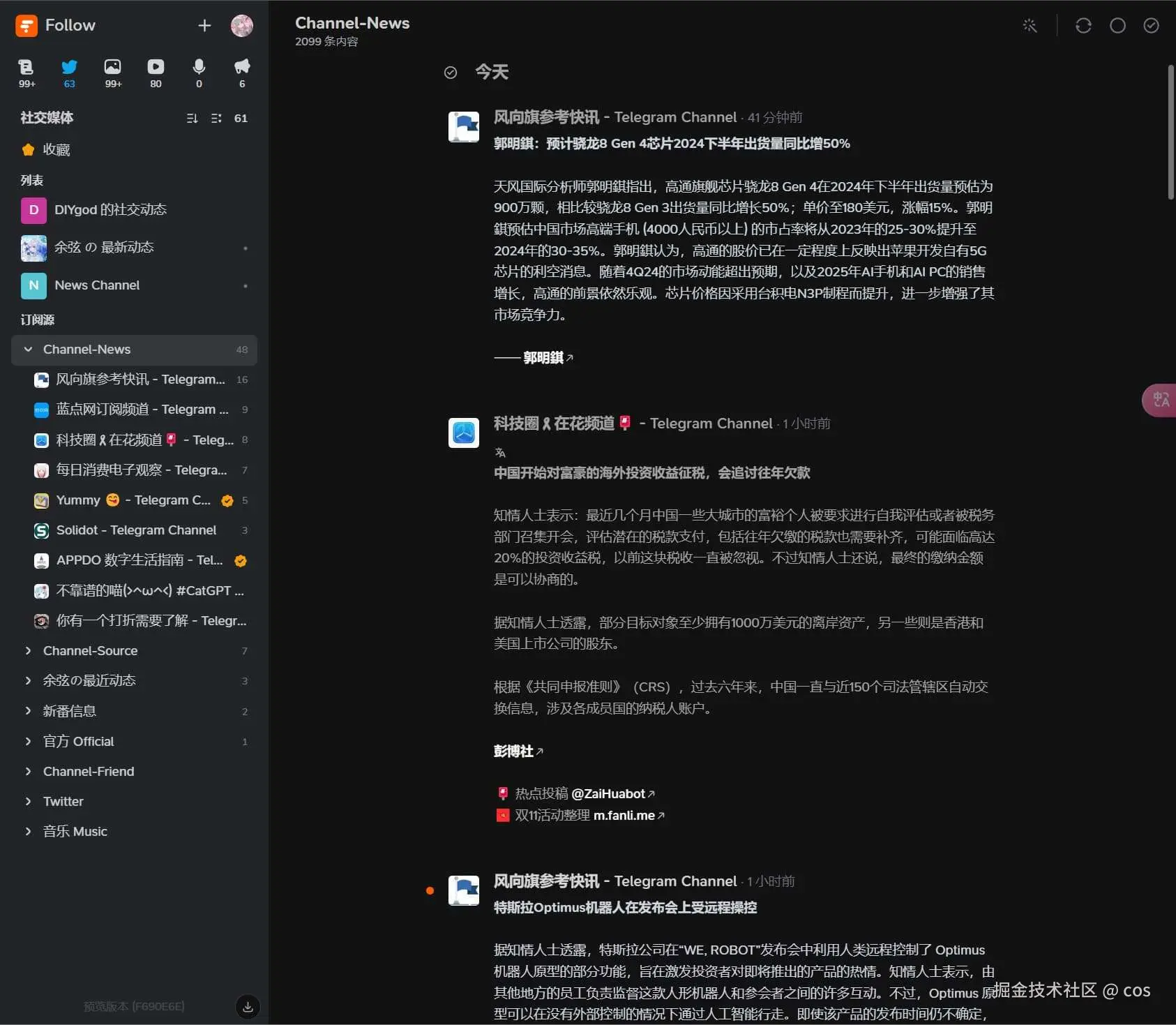This screenshot has width=1176, height=1025.
Task: Click the download update icon at bottom
Action: click(248, 1006)
